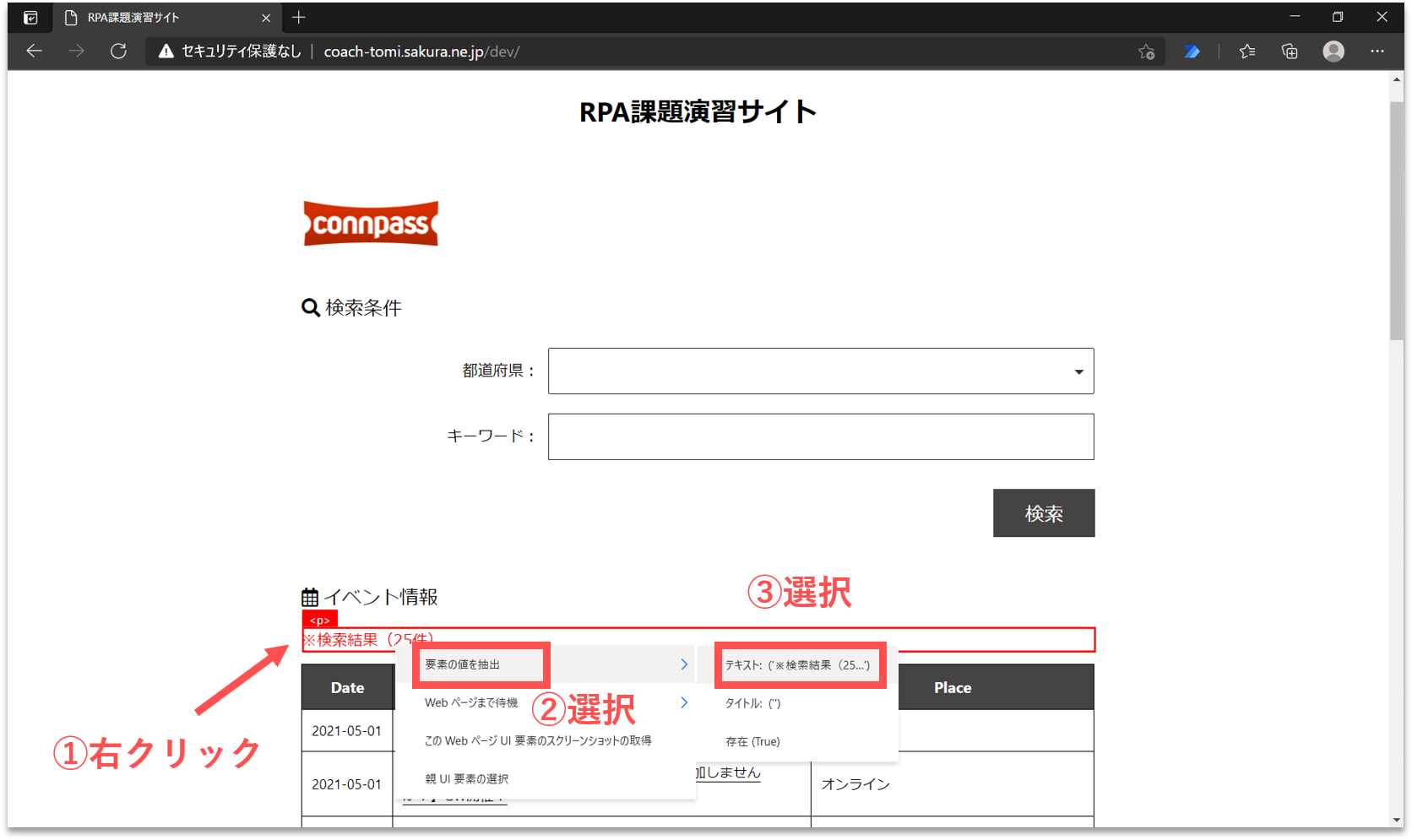Open browser settings ellipsis menu
The width and height of the screenshot is (1412, 840).
[1377, 51]
